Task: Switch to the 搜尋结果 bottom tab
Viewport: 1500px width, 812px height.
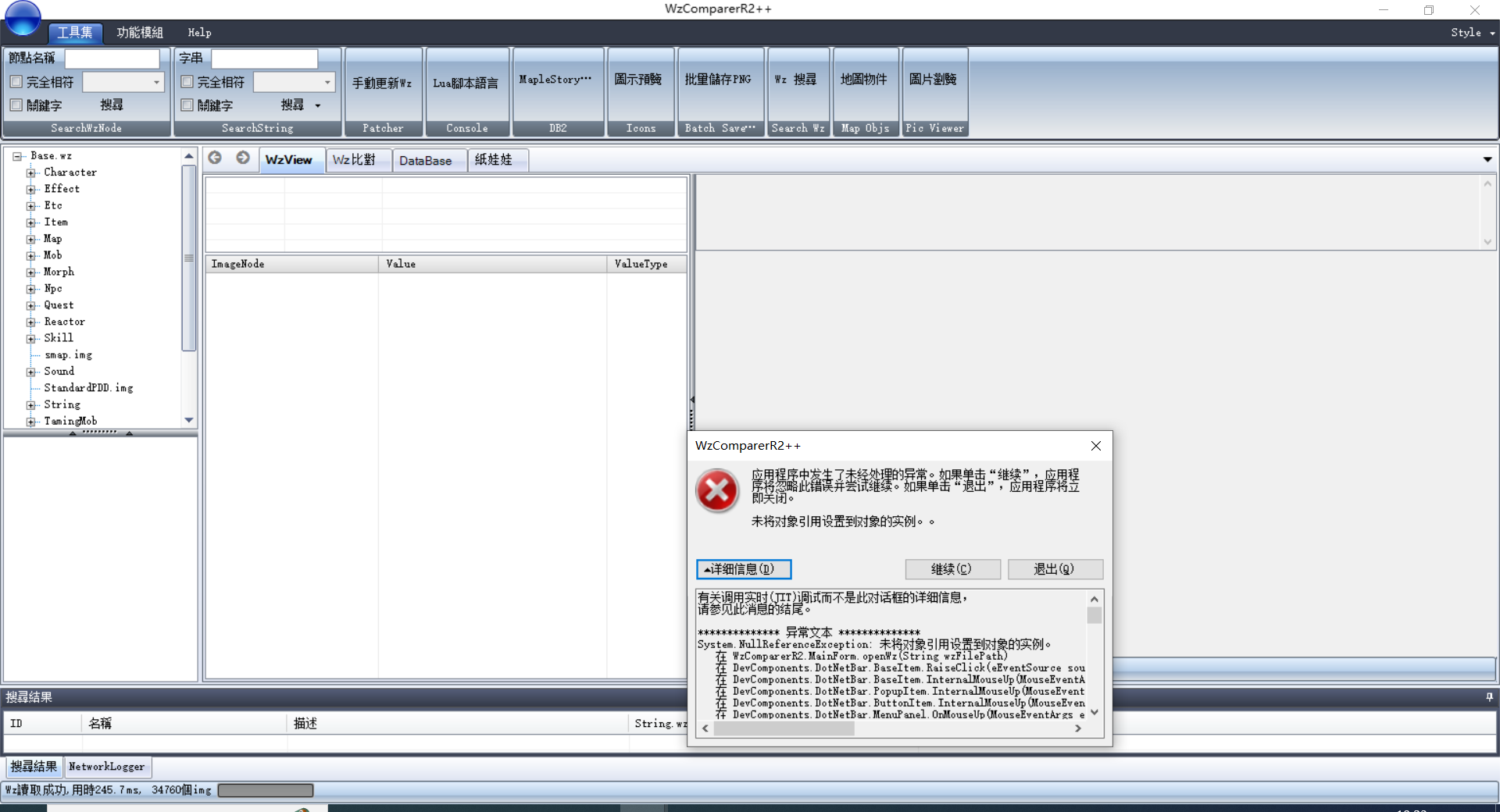Action: tap(34, 767)
